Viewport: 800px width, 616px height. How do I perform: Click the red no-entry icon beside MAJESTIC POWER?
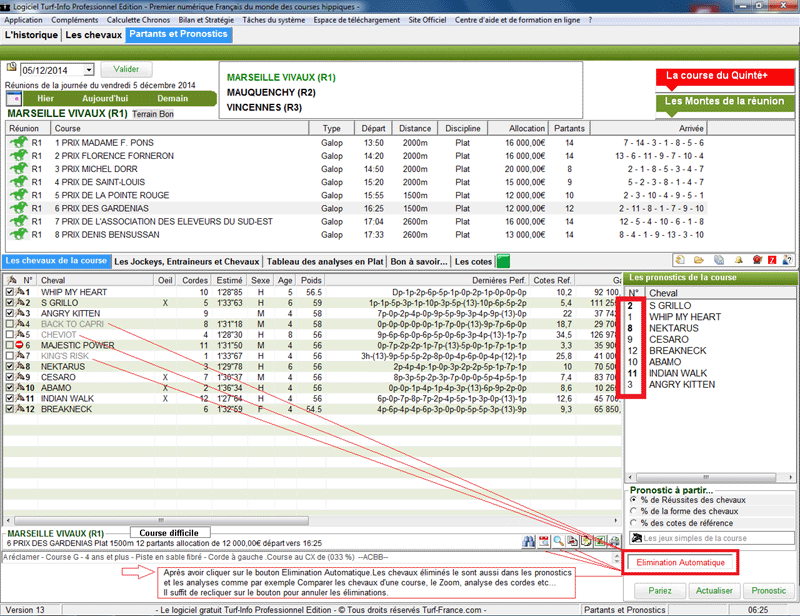19,345
